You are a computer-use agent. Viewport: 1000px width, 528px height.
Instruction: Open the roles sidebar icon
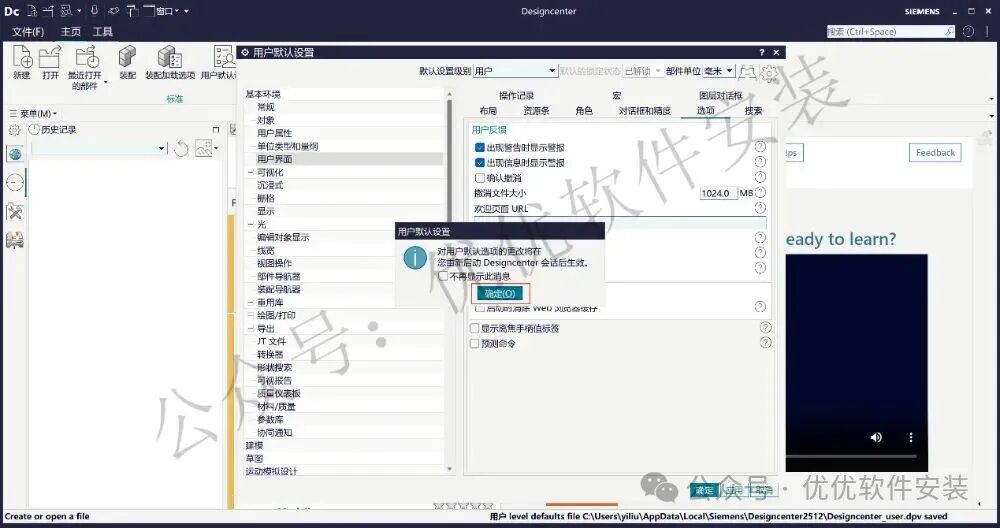pos(15,240)
